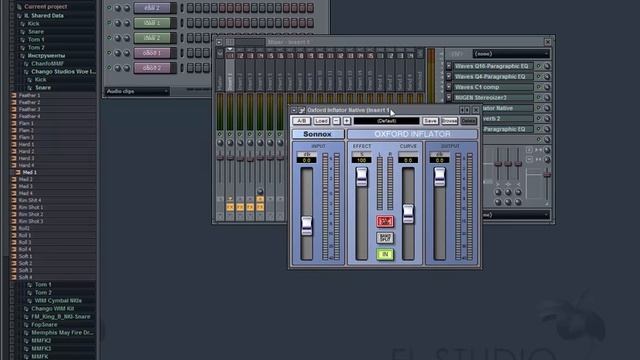
Task: Click the OUTPUT fader handle
Action: (440, 177)
